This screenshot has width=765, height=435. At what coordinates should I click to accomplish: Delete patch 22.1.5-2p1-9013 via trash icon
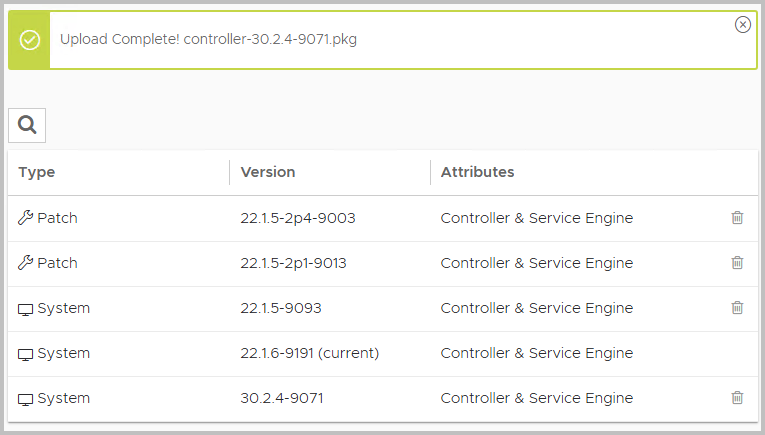tap(737, 262)
